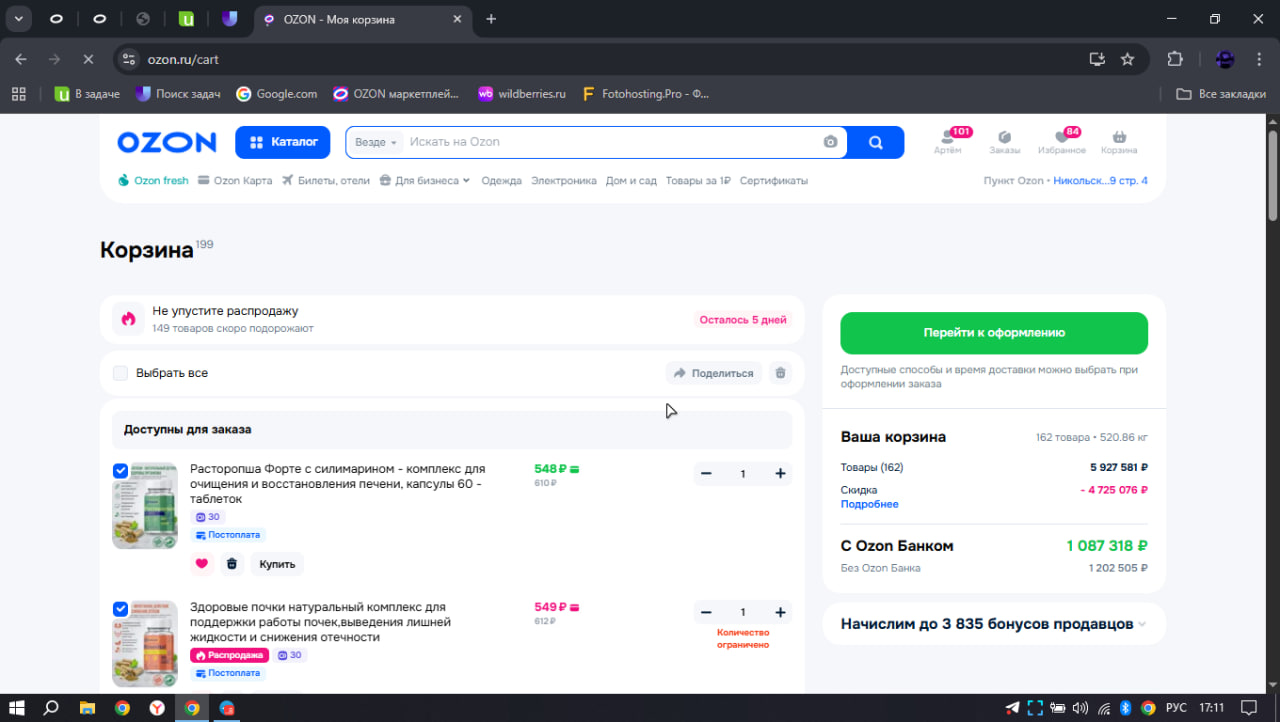The image size is (1280, 722).
Task: Expand the Для бизнеса dropdown menu
Action: (425, 181)
